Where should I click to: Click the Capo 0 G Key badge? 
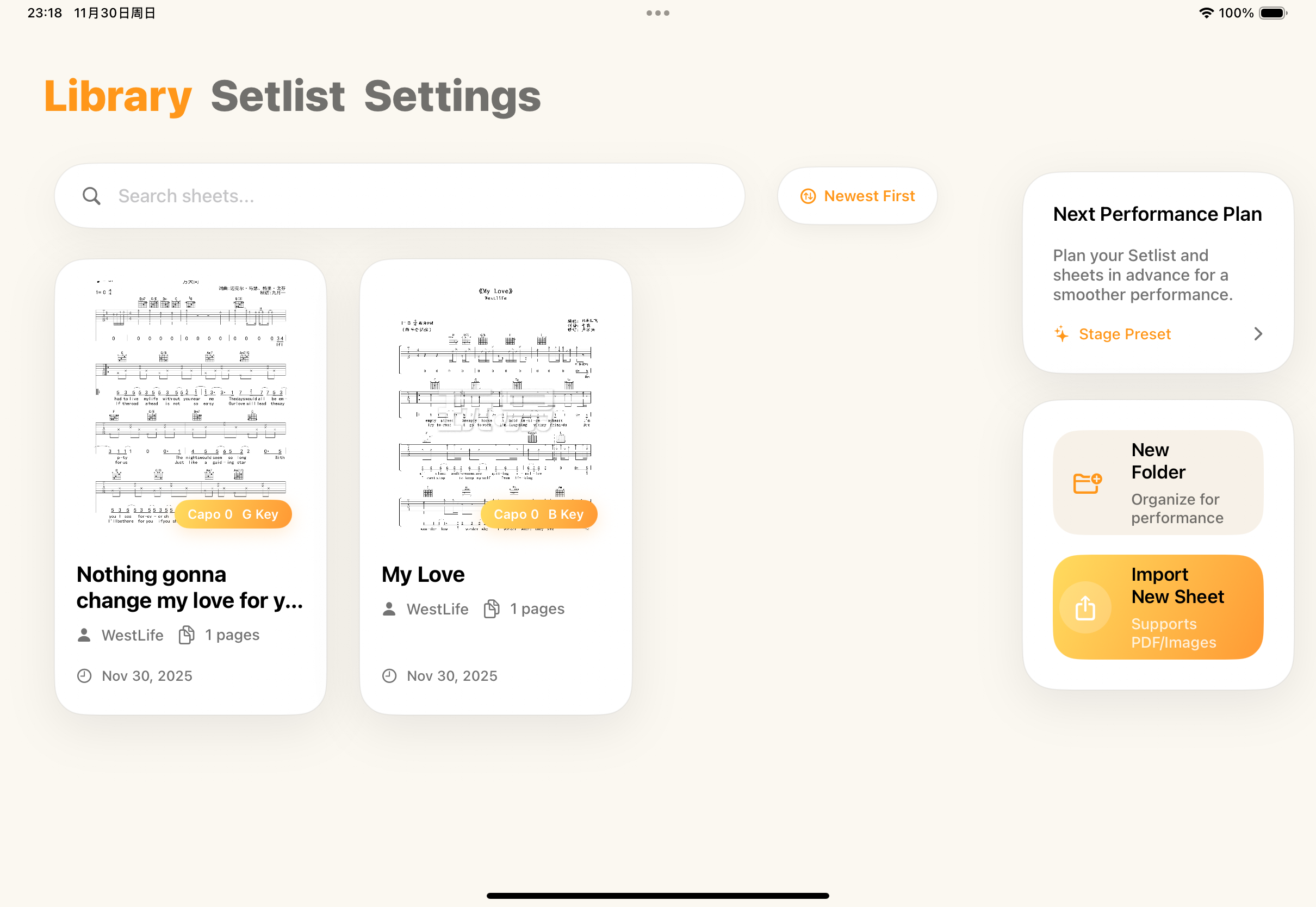point(233,514)
